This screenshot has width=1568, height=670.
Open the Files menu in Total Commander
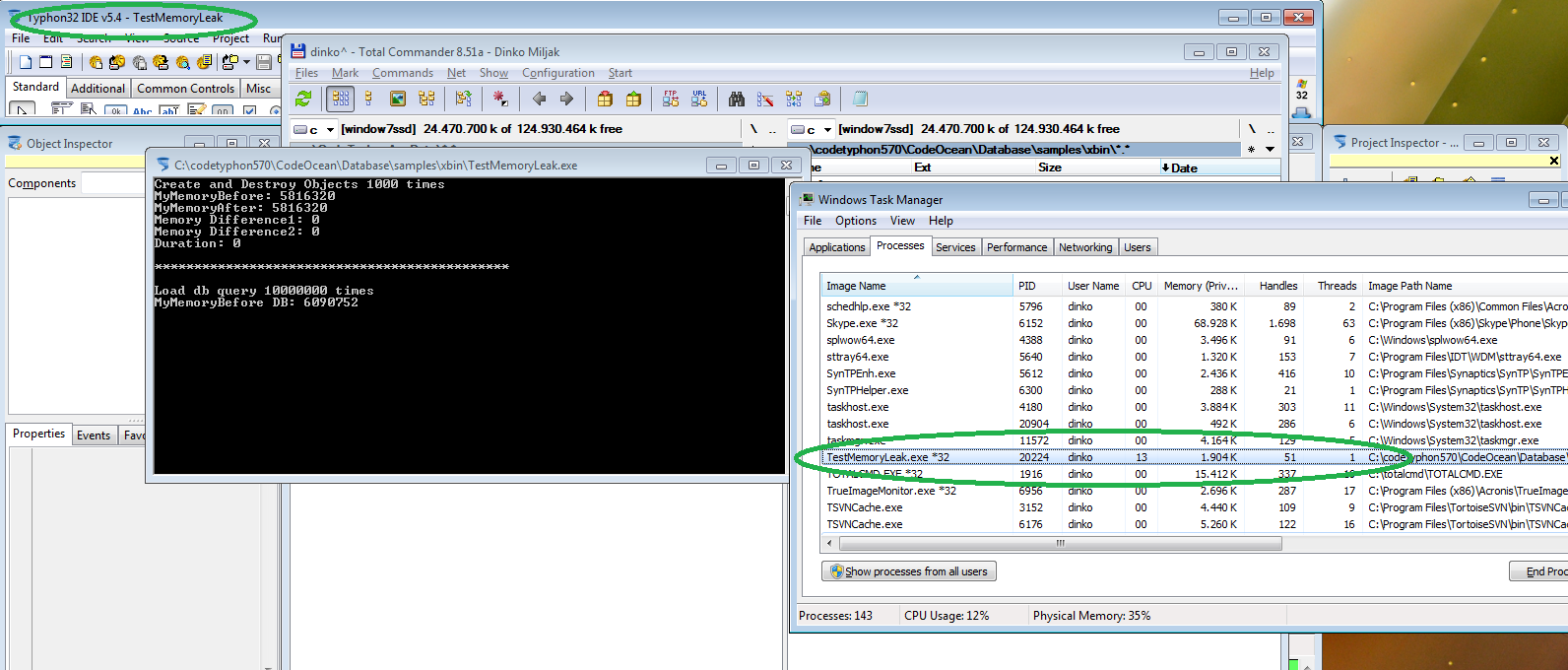tap(306, 73)
